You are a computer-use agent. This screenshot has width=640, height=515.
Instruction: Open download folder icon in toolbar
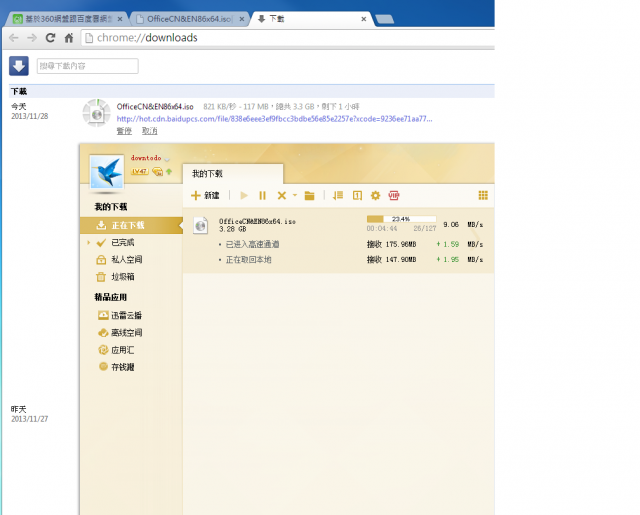coord(309,196)
